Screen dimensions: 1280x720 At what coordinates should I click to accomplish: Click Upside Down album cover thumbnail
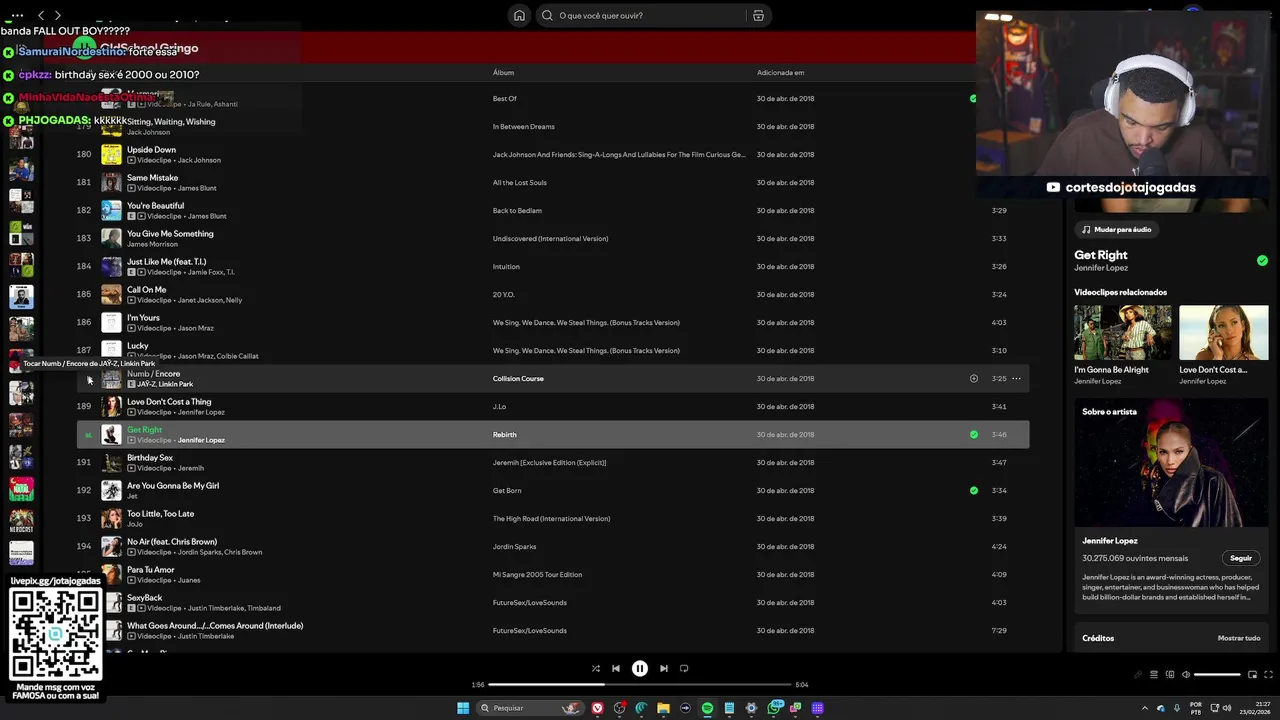pos(111,155)
